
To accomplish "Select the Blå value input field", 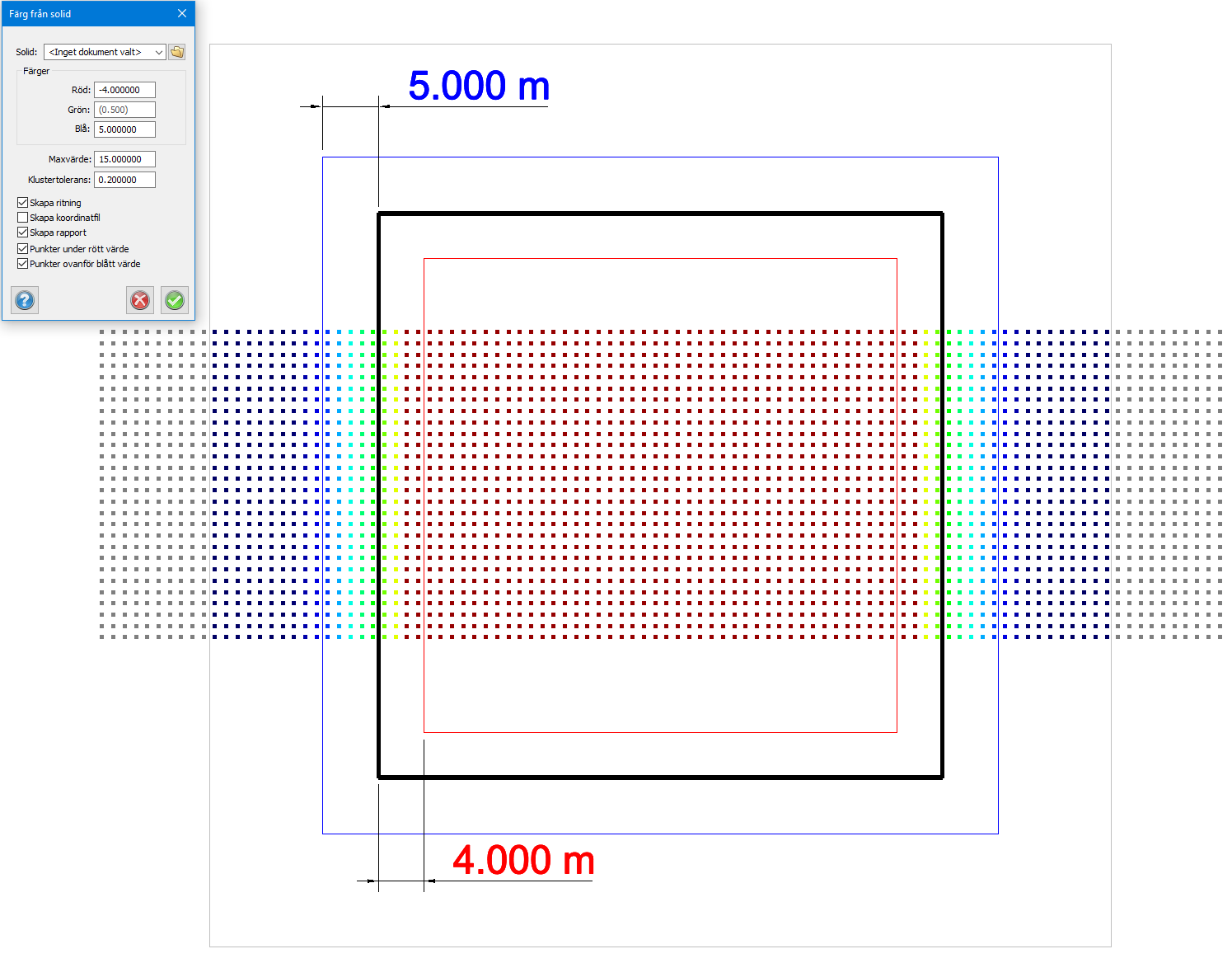I will coord(124,129).
